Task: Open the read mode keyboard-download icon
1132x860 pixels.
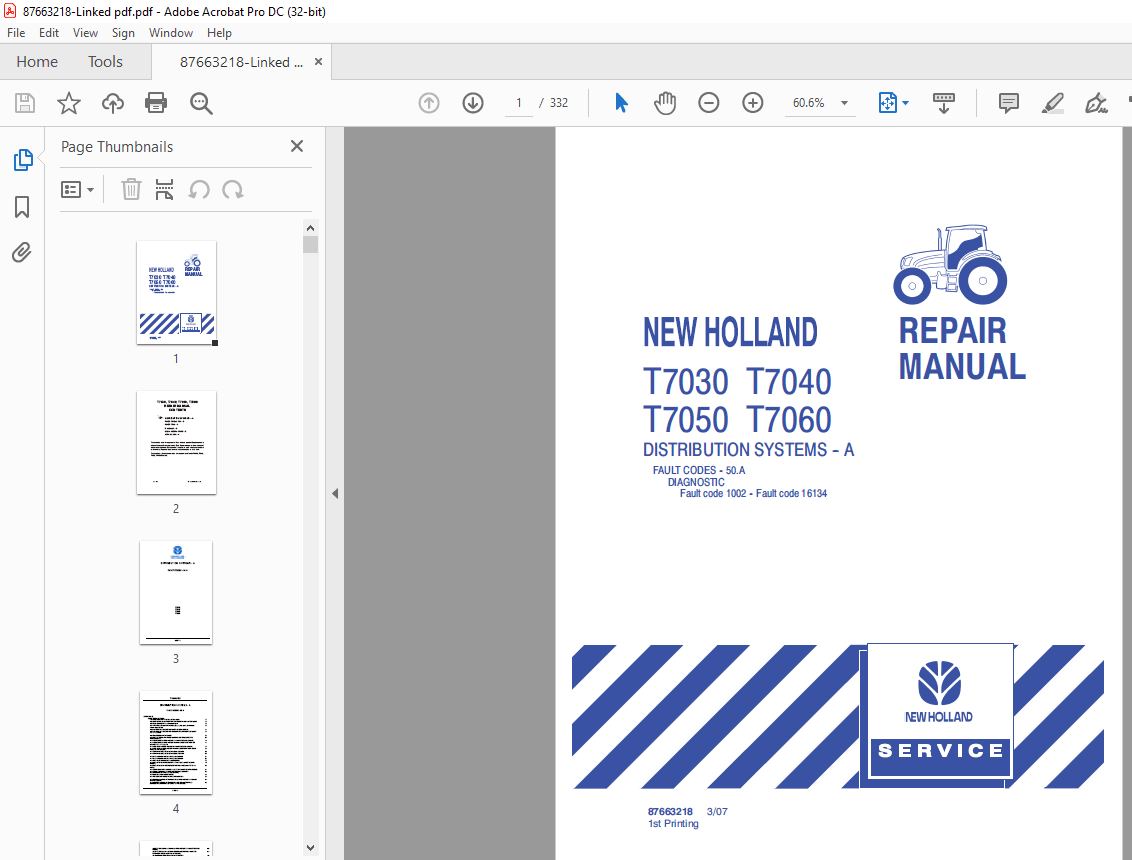Action: (x=944, y=103)
